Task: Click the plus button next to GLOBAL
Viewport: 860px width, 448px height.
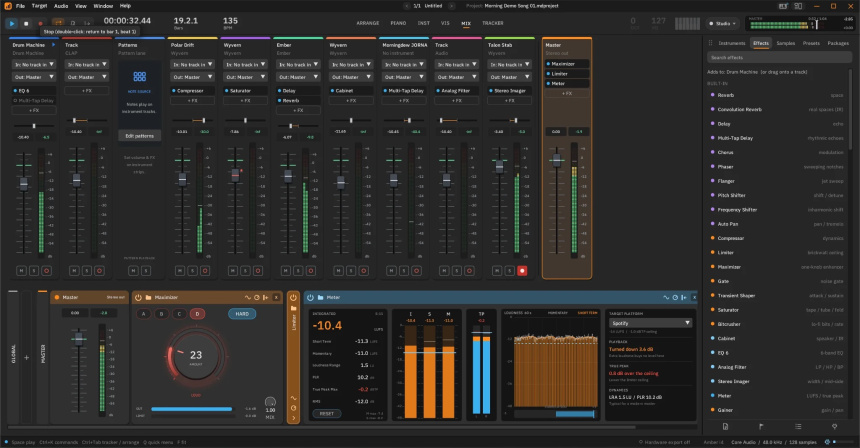Action: click(26, 358)
